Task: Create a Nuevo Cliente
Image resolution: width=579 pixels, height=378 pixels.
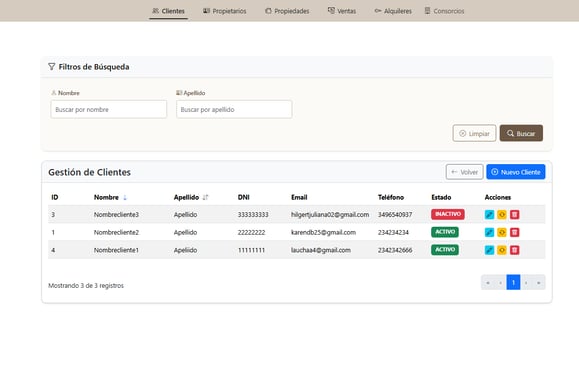Action: (x=515, y=172)
